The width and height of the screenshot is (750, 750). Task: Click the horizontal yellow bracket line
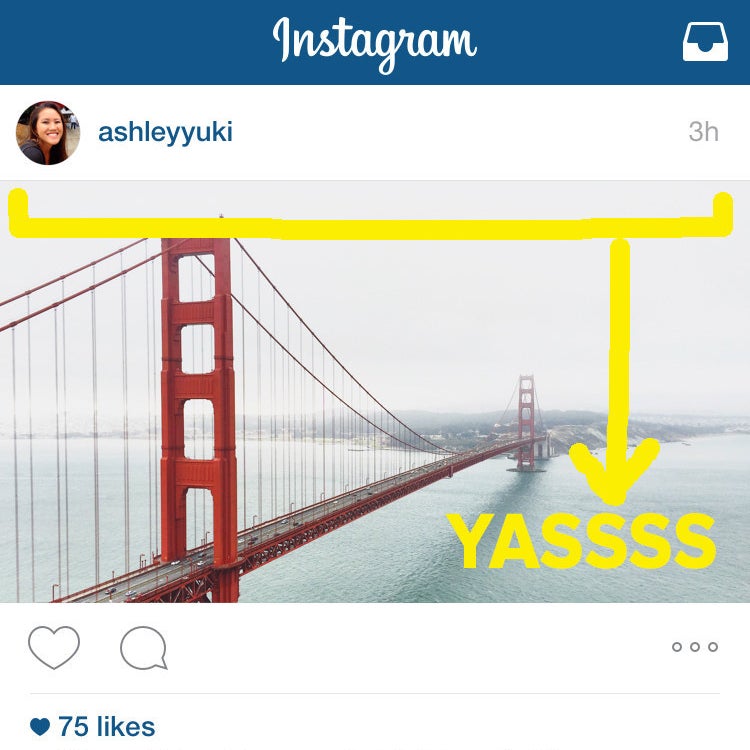point(371,229)
